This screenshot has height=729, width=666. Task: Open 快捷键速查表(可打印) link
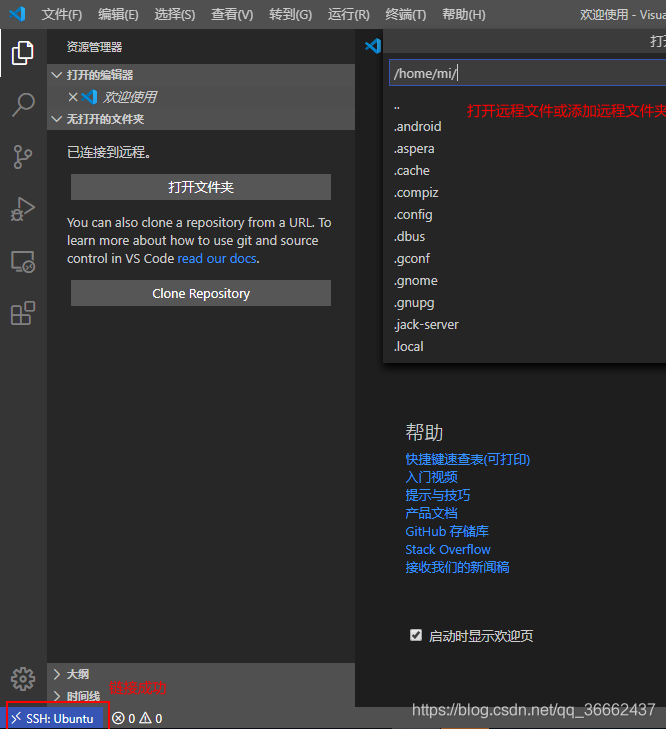pyautogui.click(x=467, y=459)
